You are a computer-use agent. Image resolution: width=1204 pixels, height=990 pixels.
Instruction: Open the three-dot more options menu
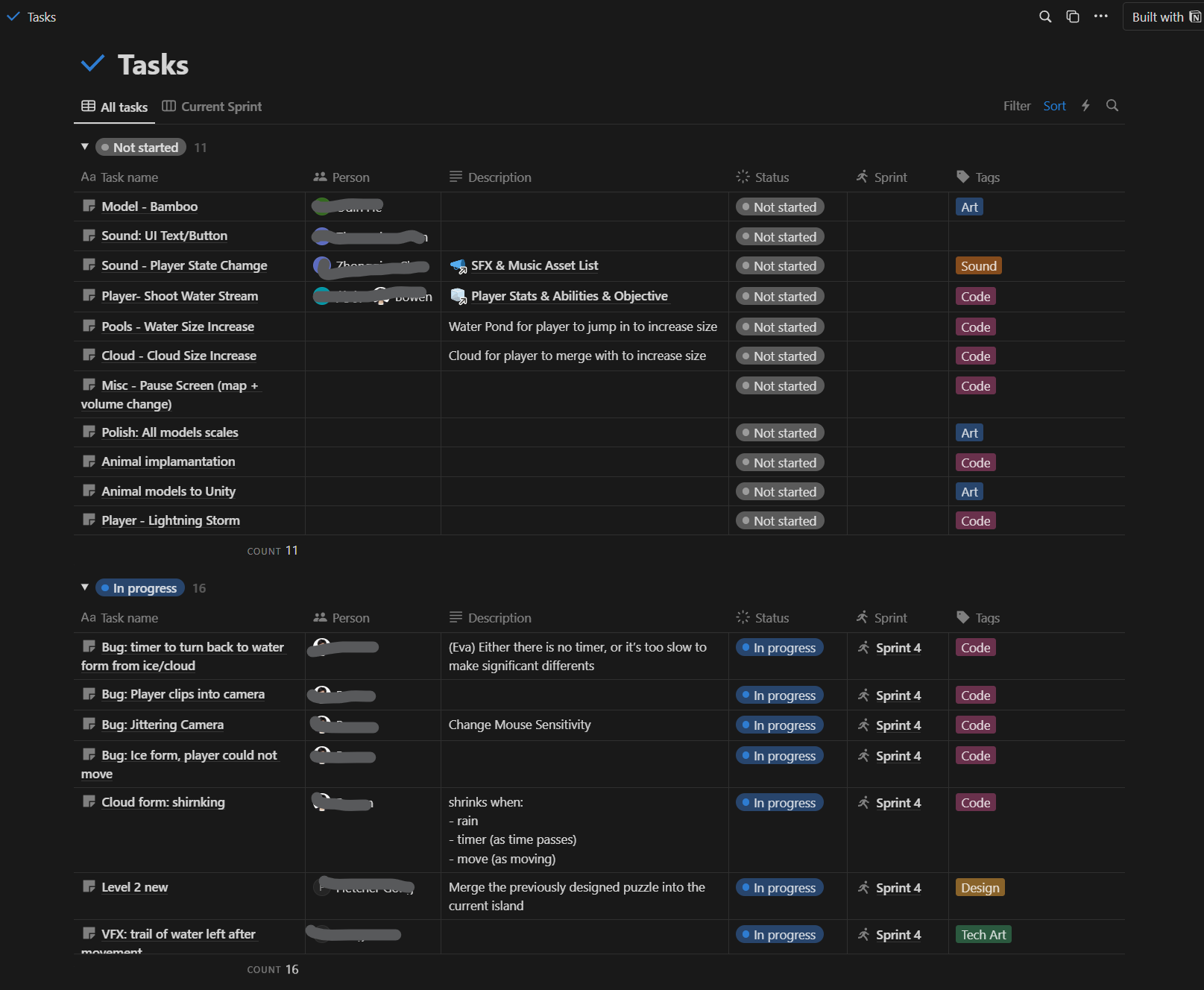(x=1100, y=16)
